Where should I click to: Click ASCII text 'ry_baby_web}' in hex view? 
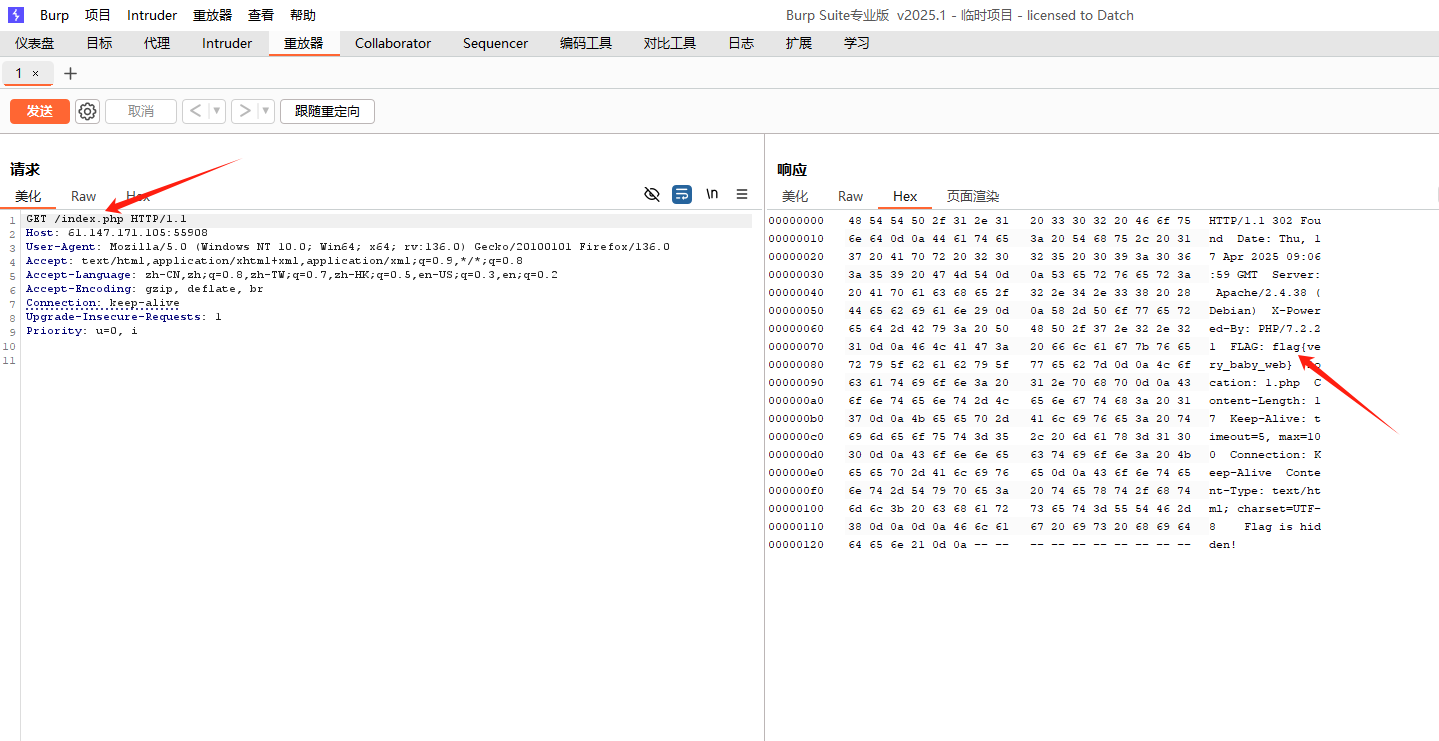[x=1251, y=364]
